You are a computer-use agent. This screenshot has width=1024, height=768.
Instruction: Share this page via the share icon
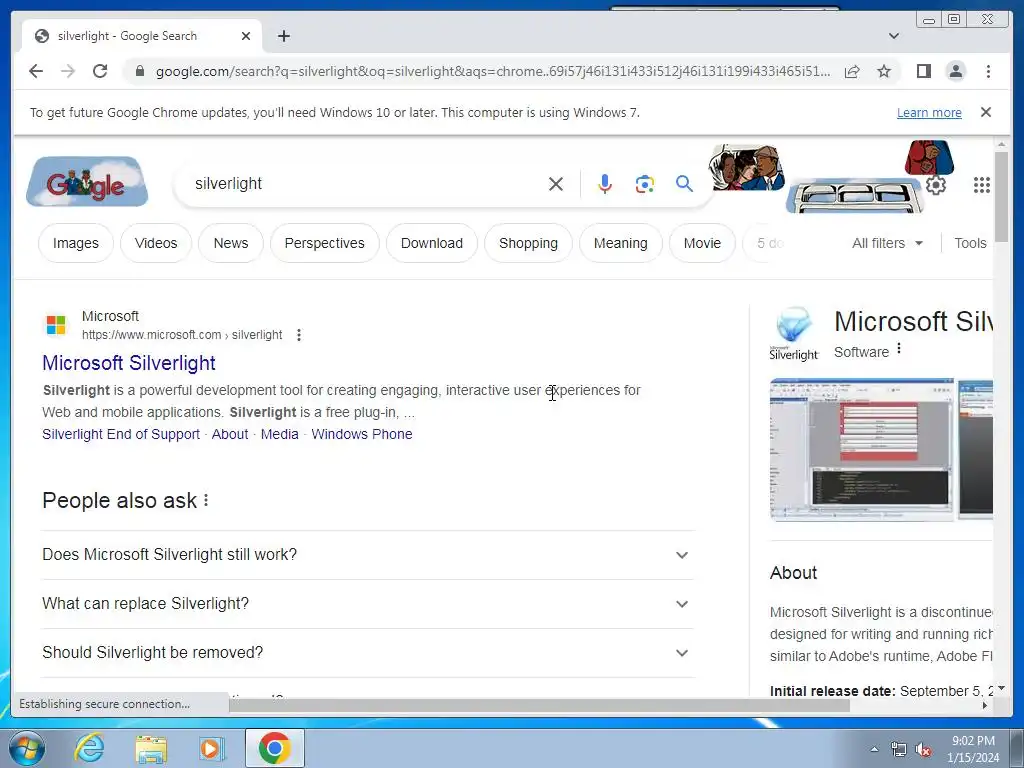[852, 71]
